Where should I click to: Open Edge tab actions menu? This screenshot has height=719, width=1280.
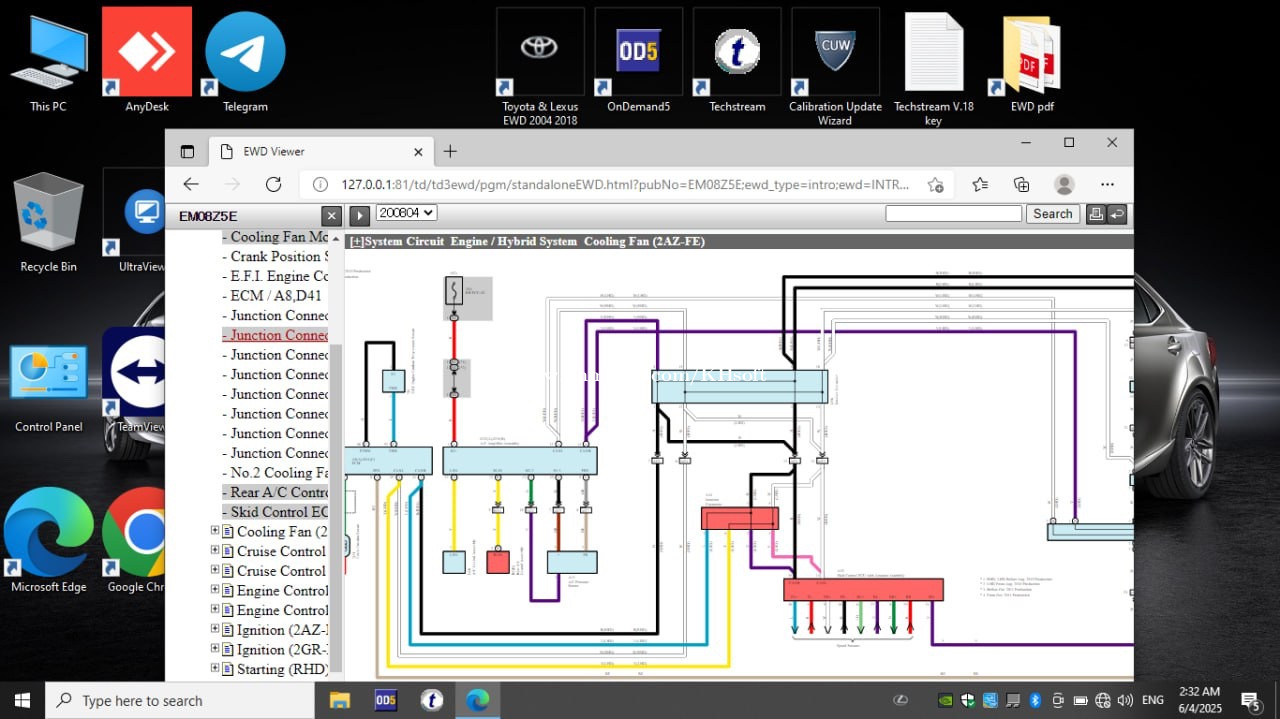[x=187, y=152]
